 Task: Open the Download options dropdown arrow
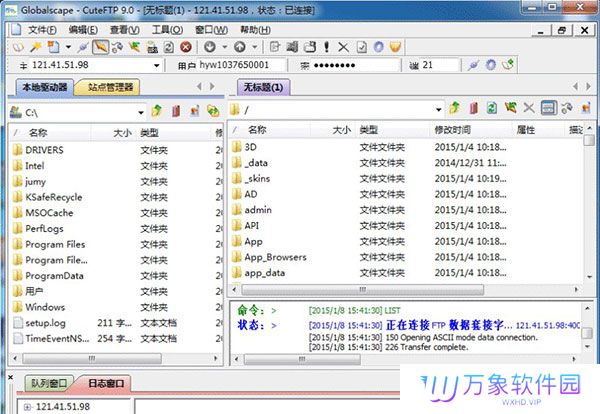pyautogui.click(x=225, y=47)
